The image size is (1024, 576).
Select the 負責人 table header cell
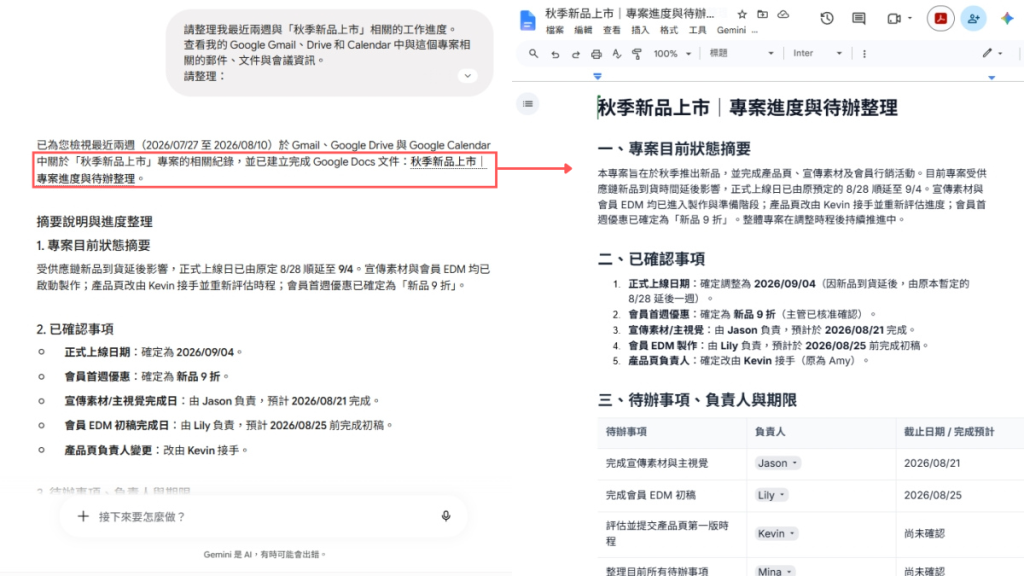tap(821, 432)
